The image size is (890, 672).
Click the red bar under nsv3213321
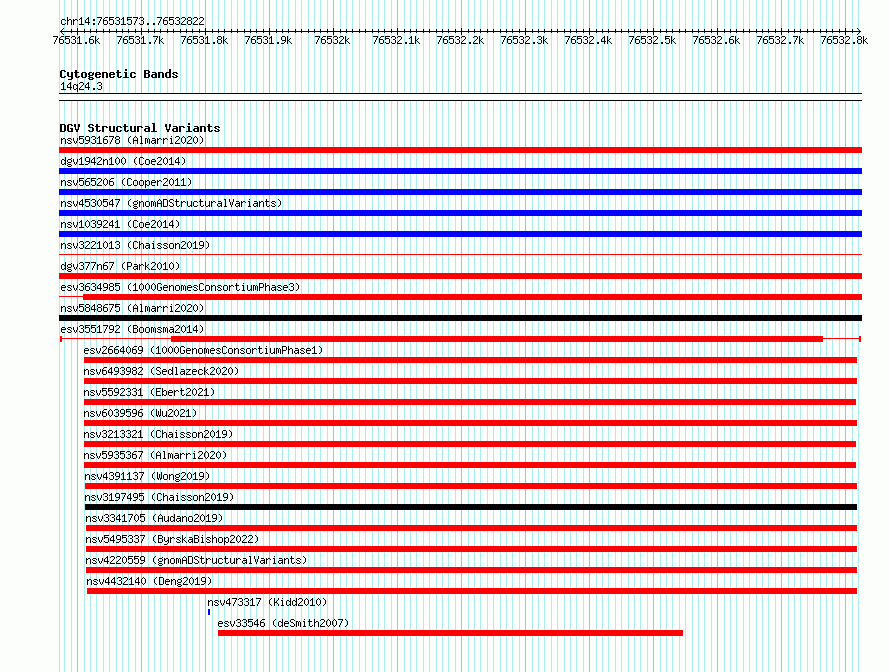click(469, 444)
